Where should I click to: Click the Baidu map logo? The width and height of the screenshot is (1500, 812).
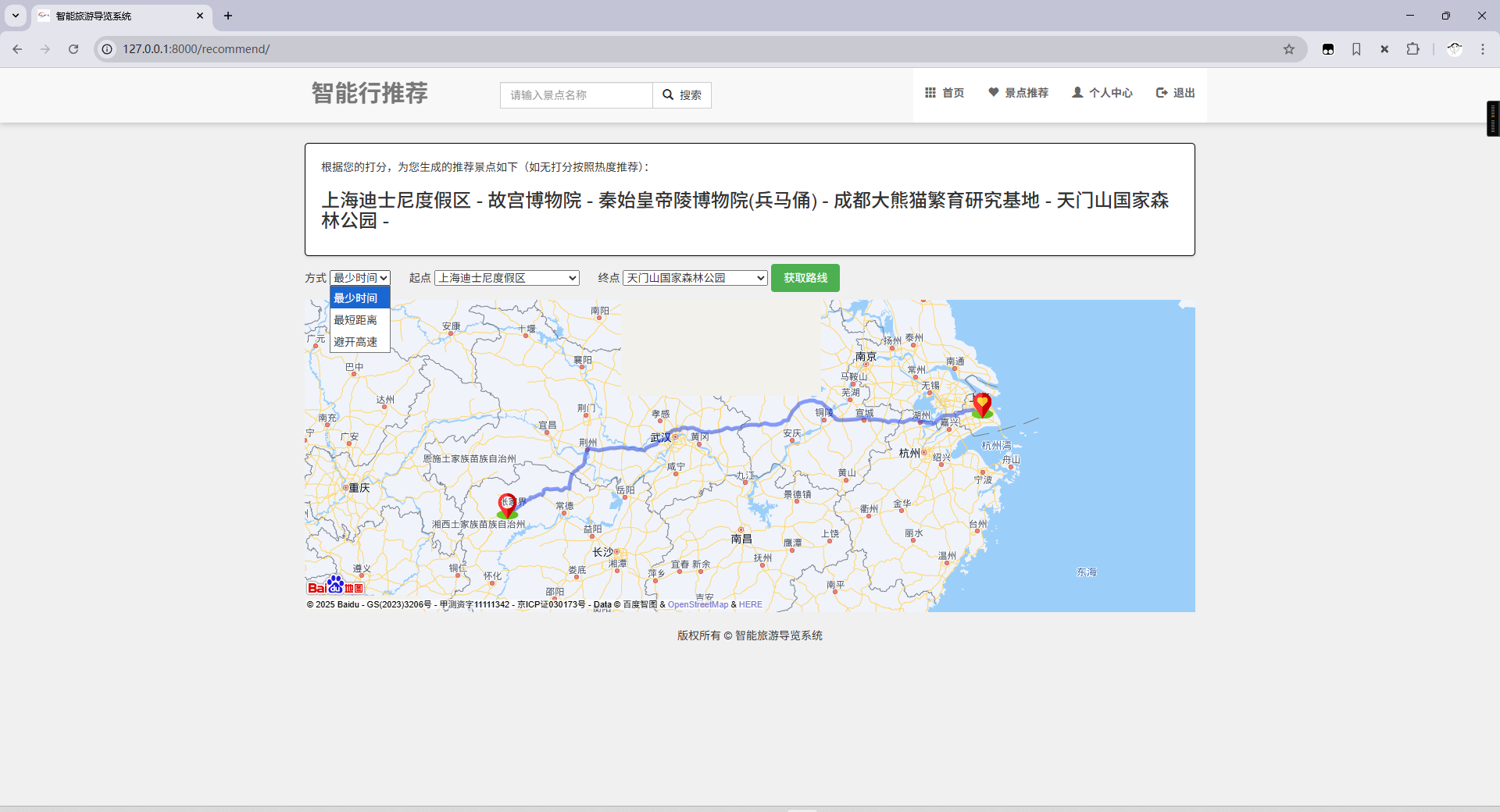[335, 585]
